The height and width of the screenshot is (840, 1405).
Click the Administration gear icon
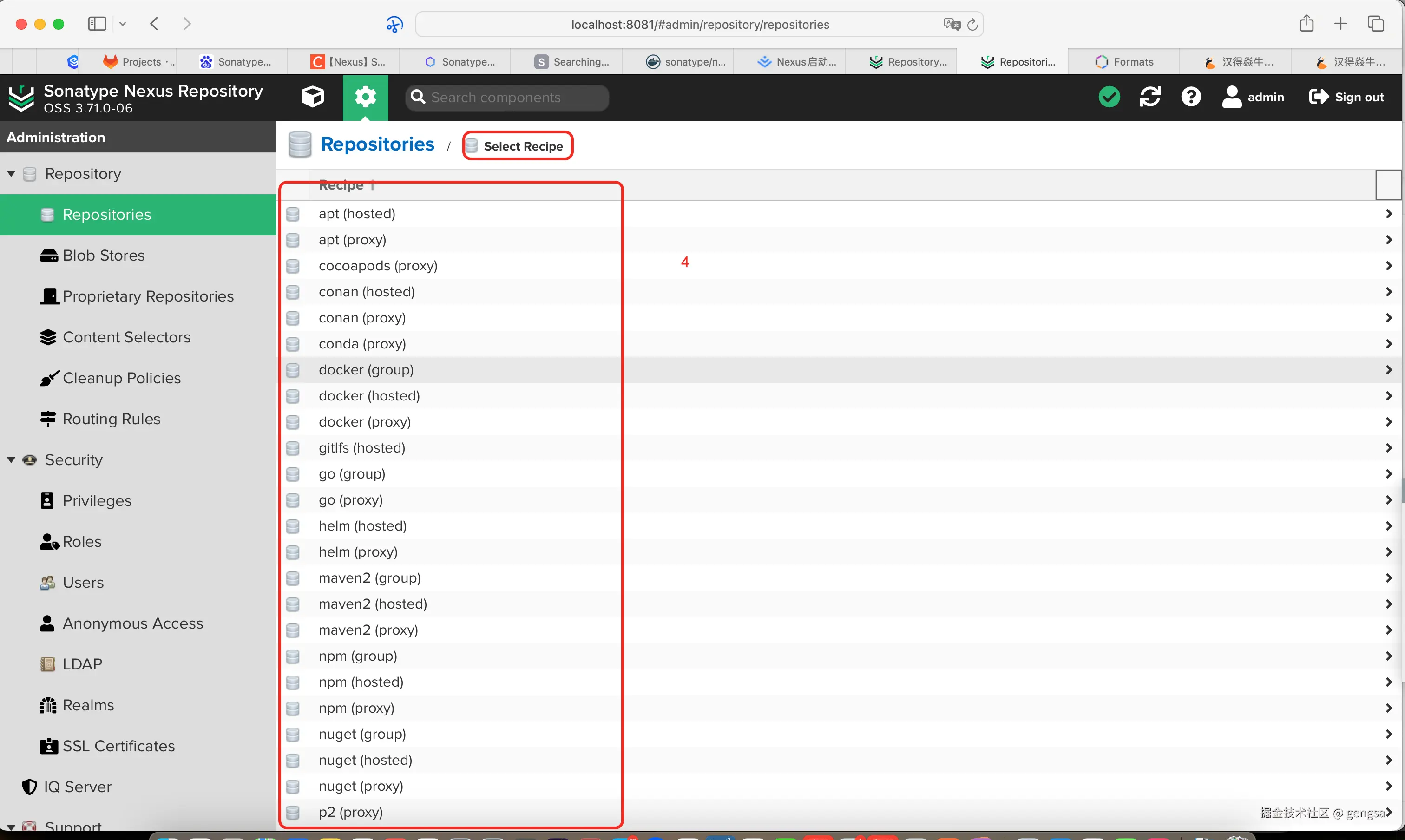point(365,97)
